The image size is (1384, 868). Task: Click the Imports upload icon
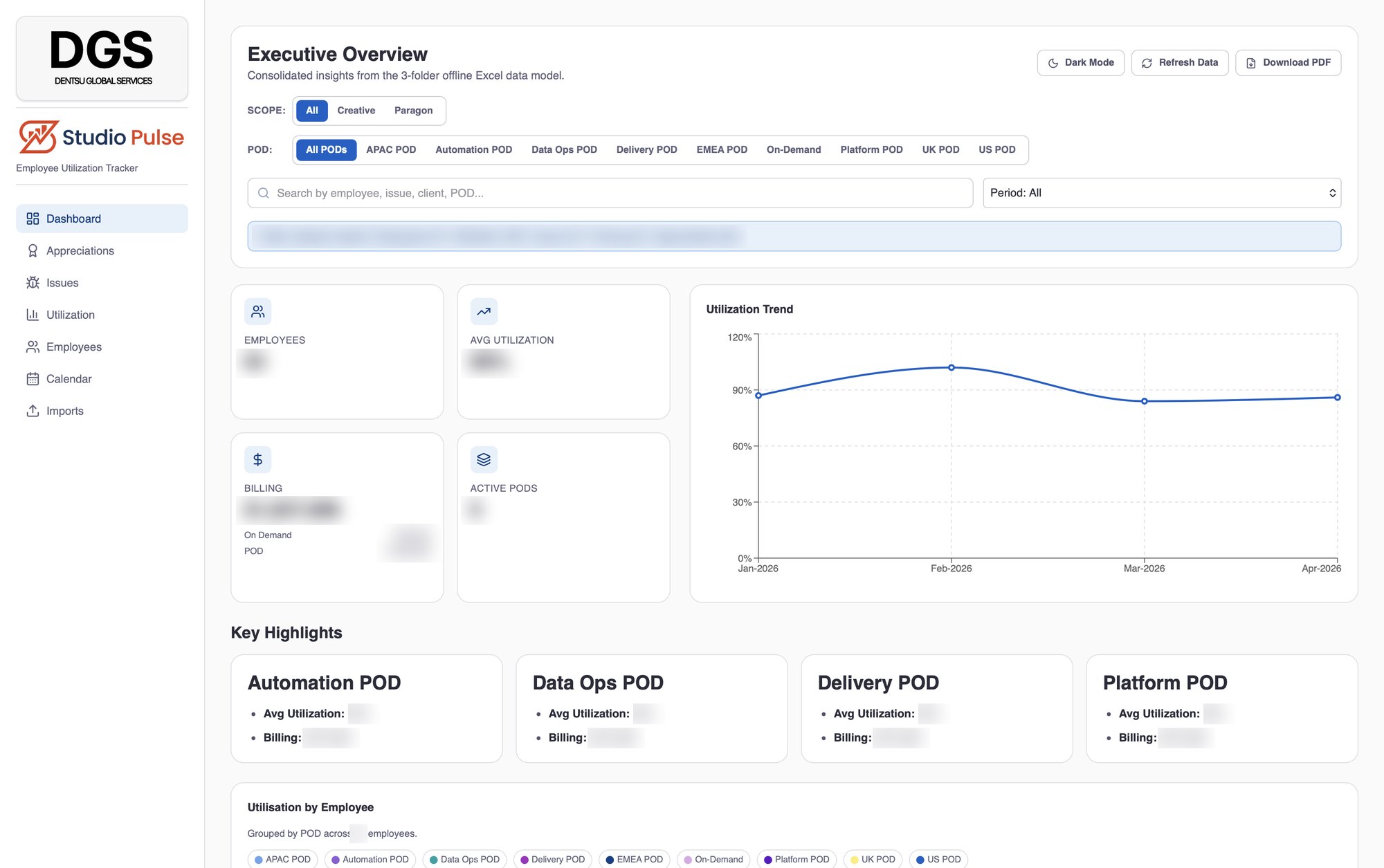[33, 411]
